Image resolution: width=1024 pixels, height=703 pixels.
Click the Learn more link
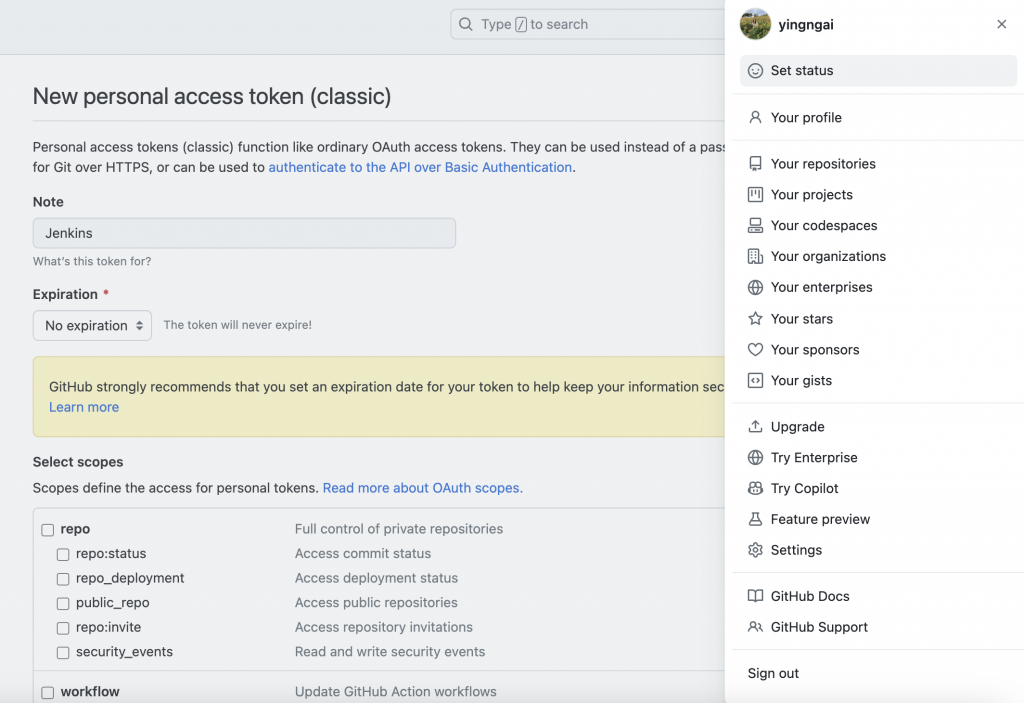[x=84, y=408]
